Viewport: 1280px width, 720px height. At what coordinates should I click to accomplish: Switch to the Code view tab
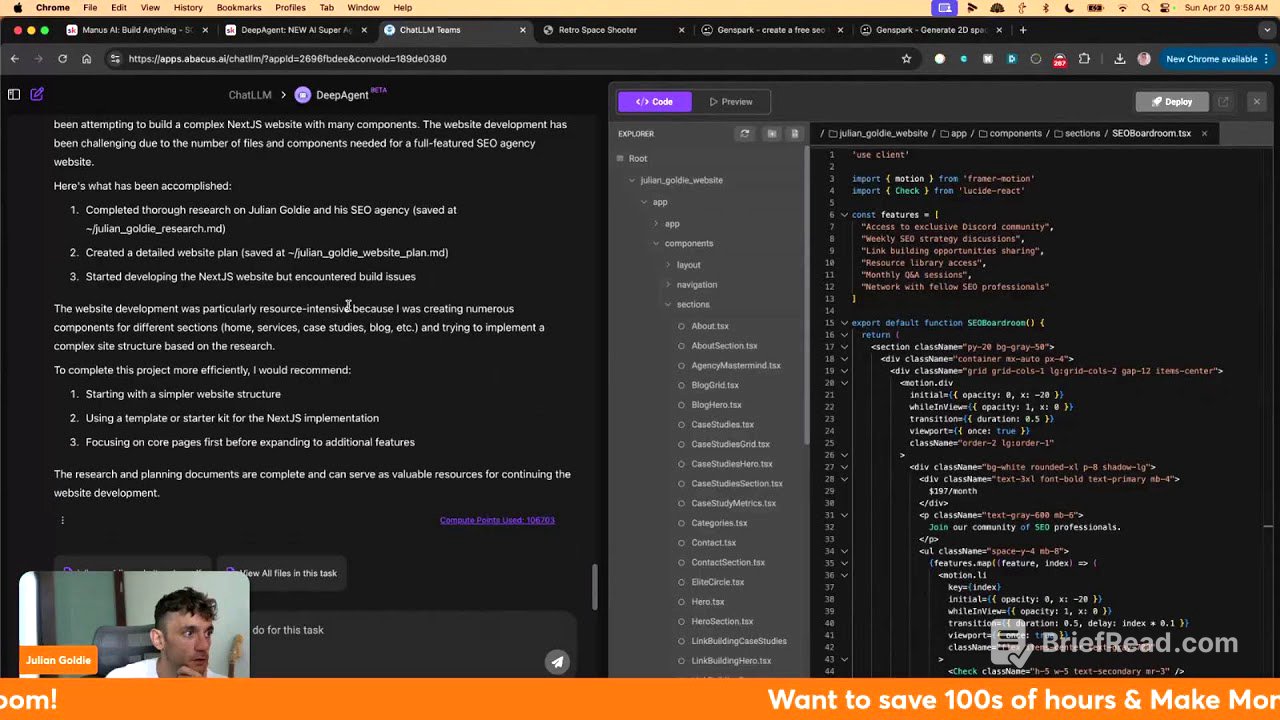pos(655,101)
